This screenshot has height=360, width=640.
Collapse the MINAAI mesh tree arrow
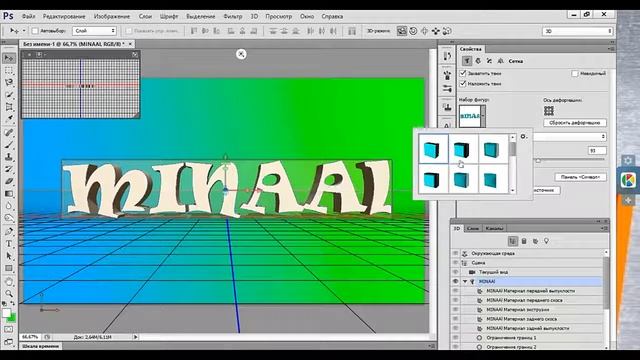click(465, 282)
